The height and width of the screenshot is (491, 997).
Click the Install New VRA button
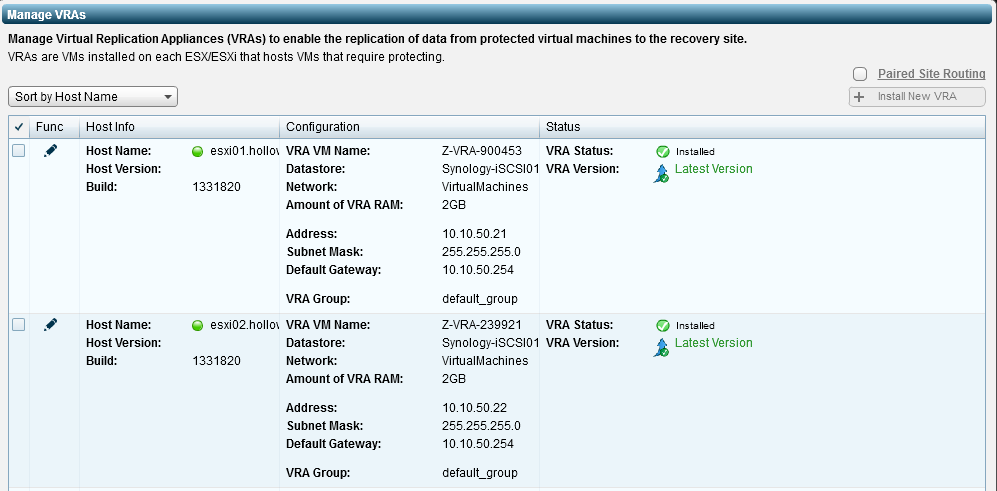coord(917,97)
